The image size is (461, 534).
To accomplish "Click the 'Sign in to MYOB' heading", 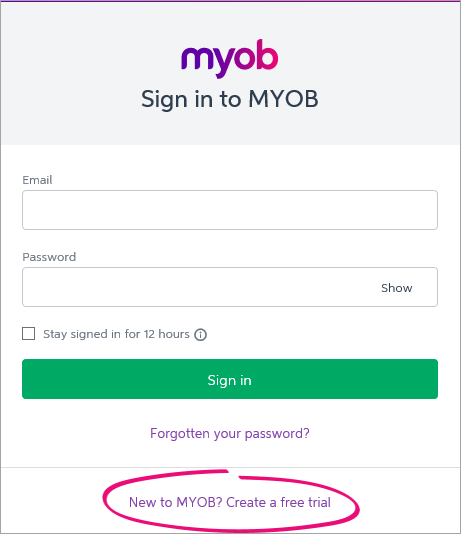I will (x=230, y=99).
